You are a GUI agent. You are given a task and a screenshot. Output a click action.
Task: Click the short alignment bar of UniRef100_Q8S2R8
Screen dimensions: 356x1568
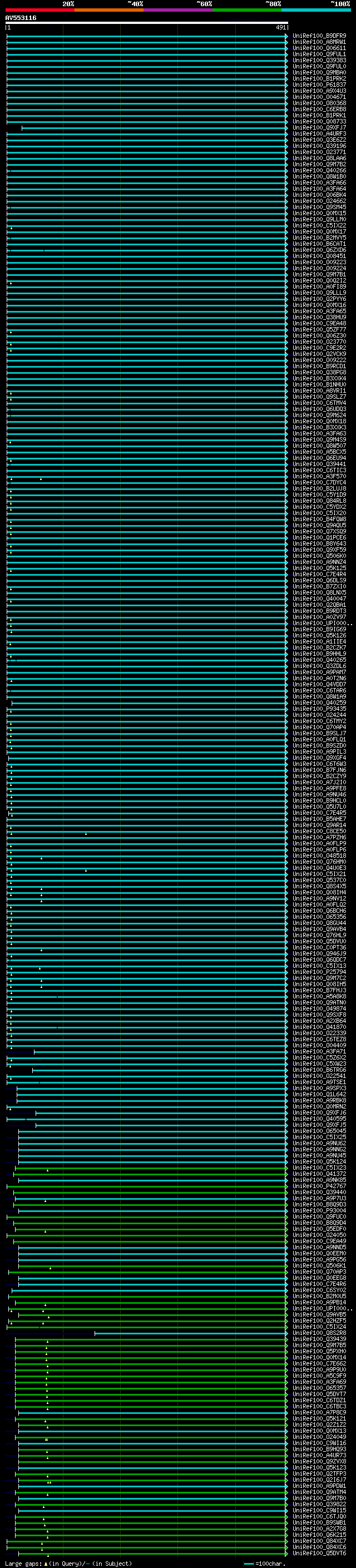point(190,1333)
